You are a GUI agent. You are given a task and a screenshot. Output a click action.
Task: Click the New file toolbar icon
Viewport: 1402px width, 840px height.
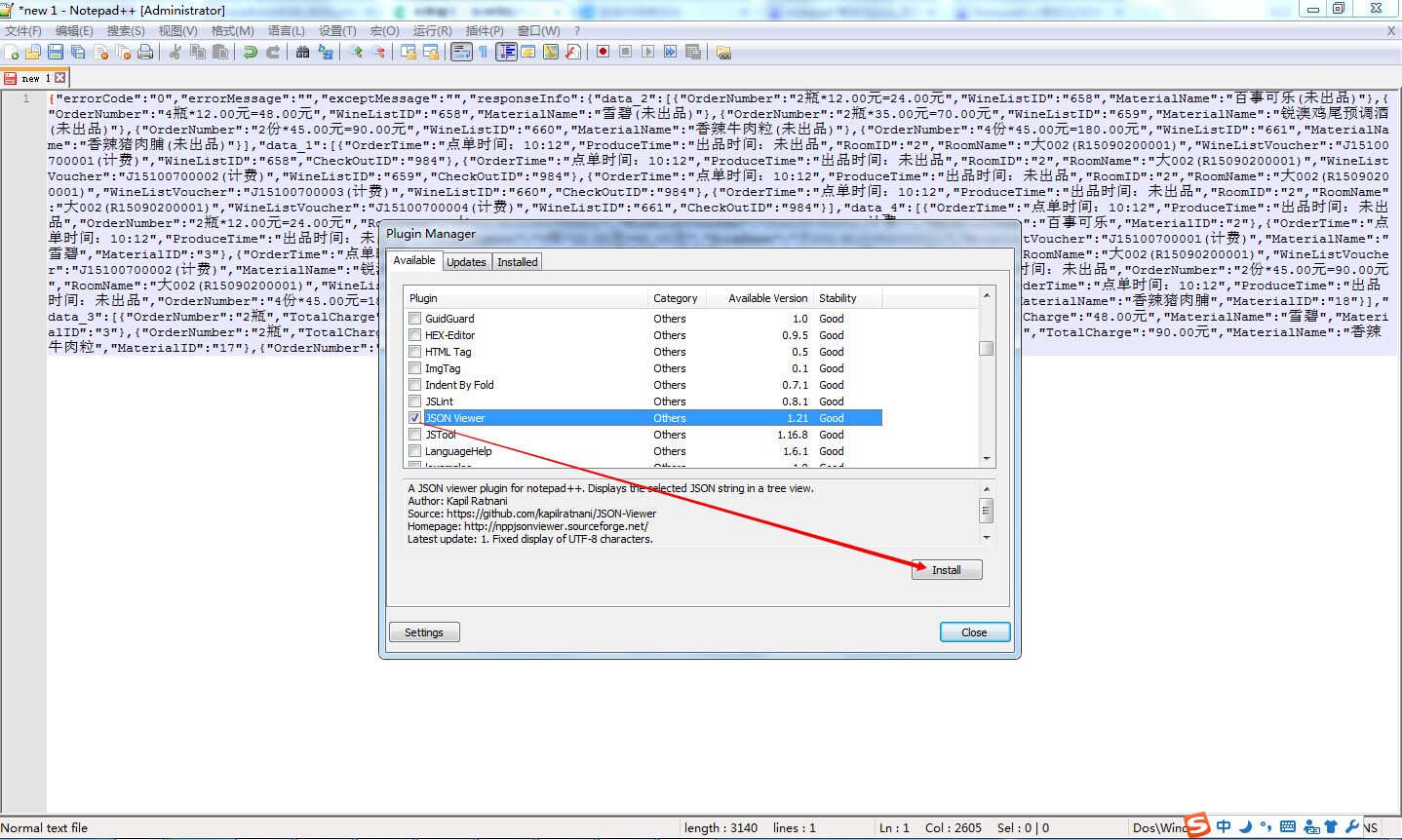[12, 52]
